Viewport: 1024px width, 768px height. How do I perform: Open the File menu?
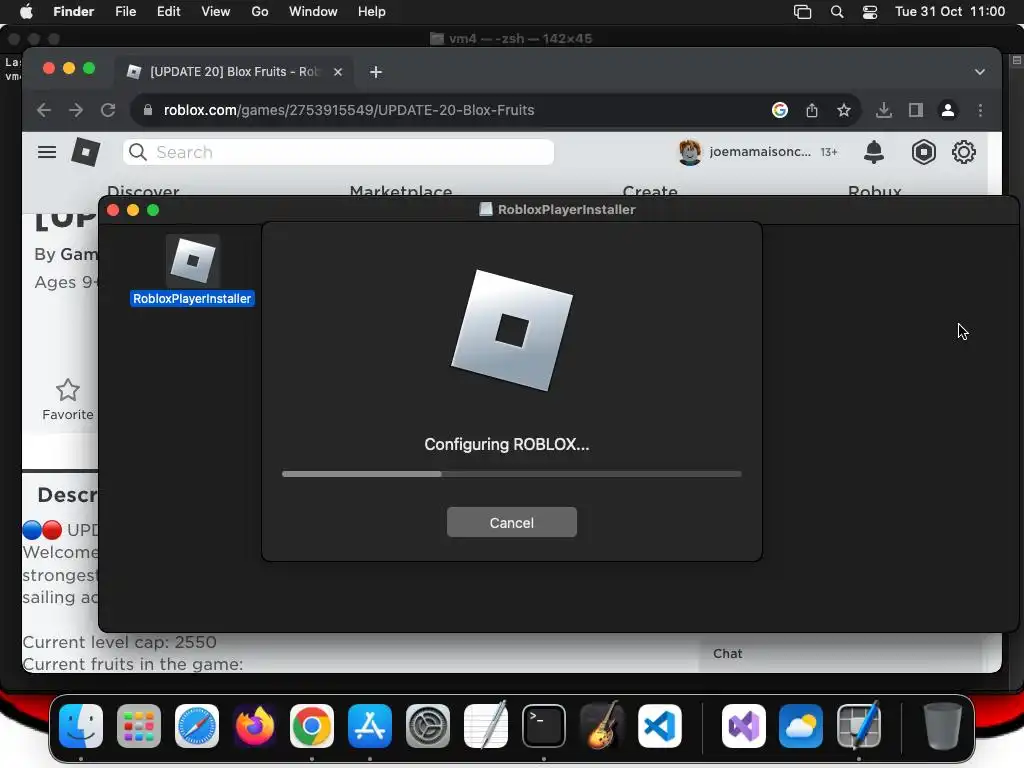[x=125, y=12]
